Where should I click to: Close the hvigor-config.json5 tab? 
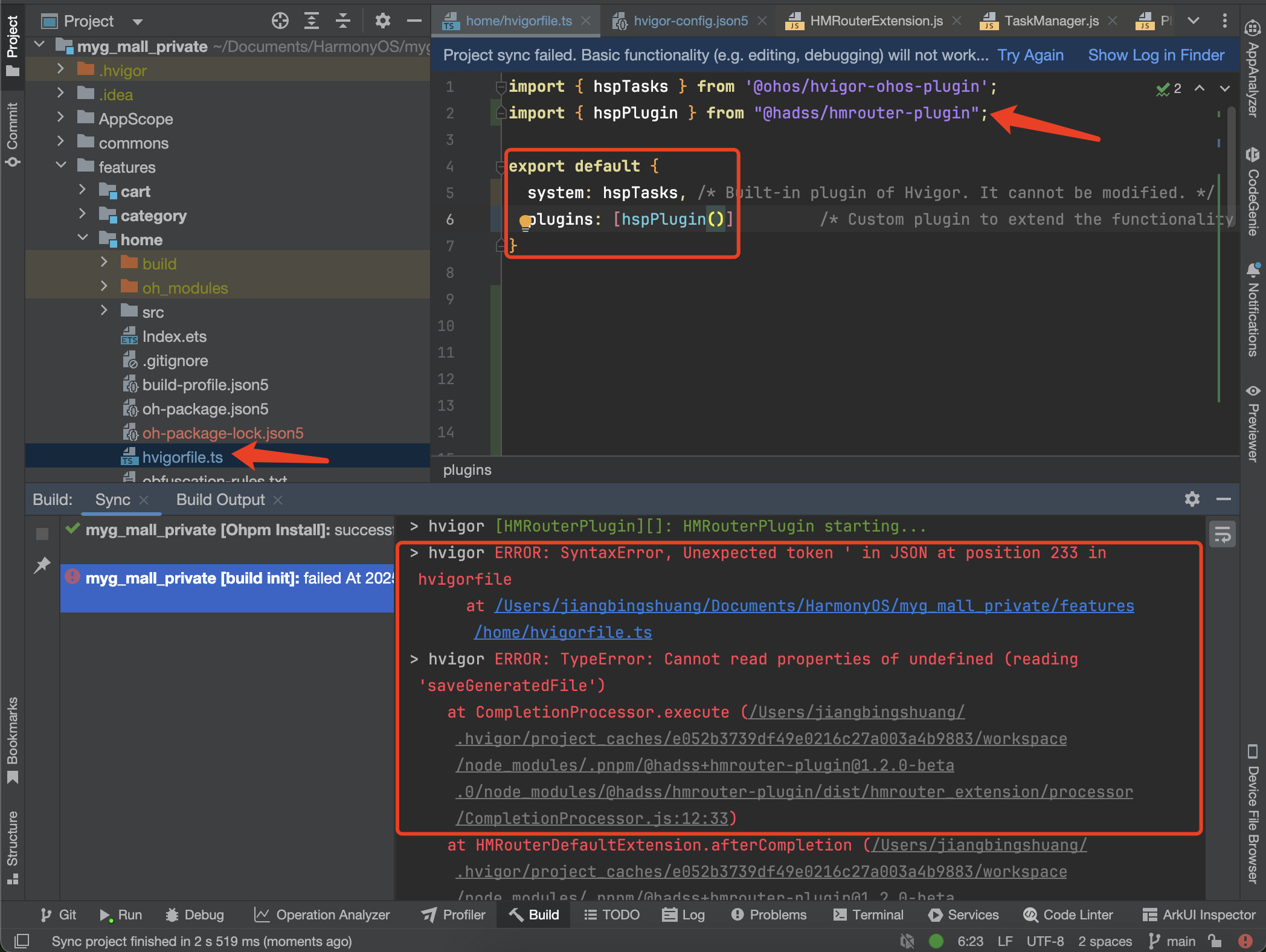tap(762, 21)
